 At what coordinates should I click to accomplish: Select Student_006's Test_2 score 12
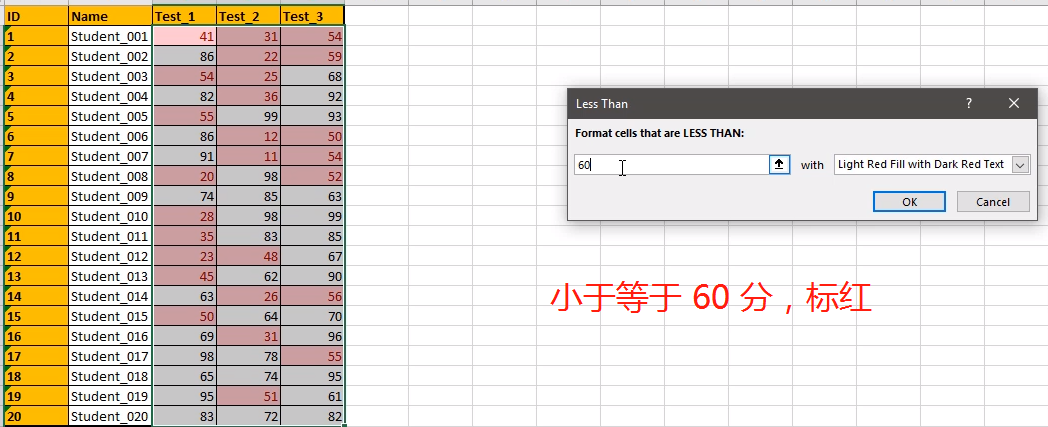(249, 136)
